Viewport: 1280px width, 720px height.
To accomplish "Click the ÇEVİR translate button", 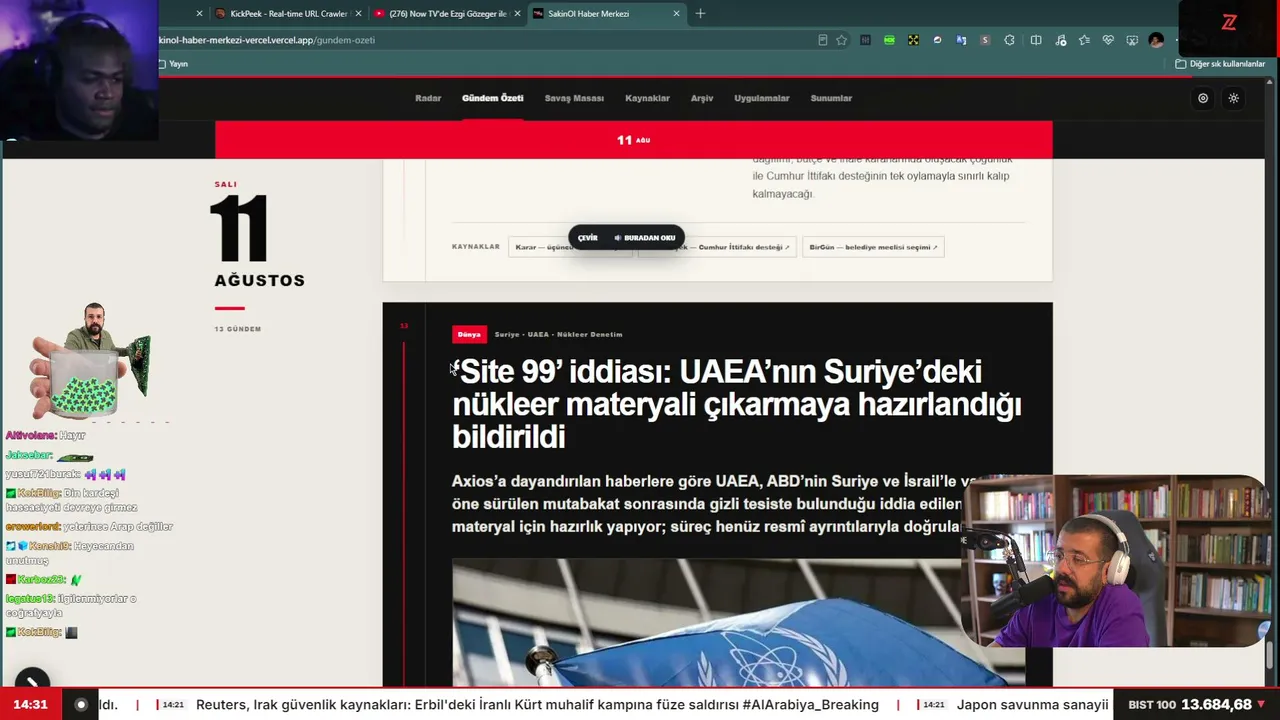I will (588, 238).
